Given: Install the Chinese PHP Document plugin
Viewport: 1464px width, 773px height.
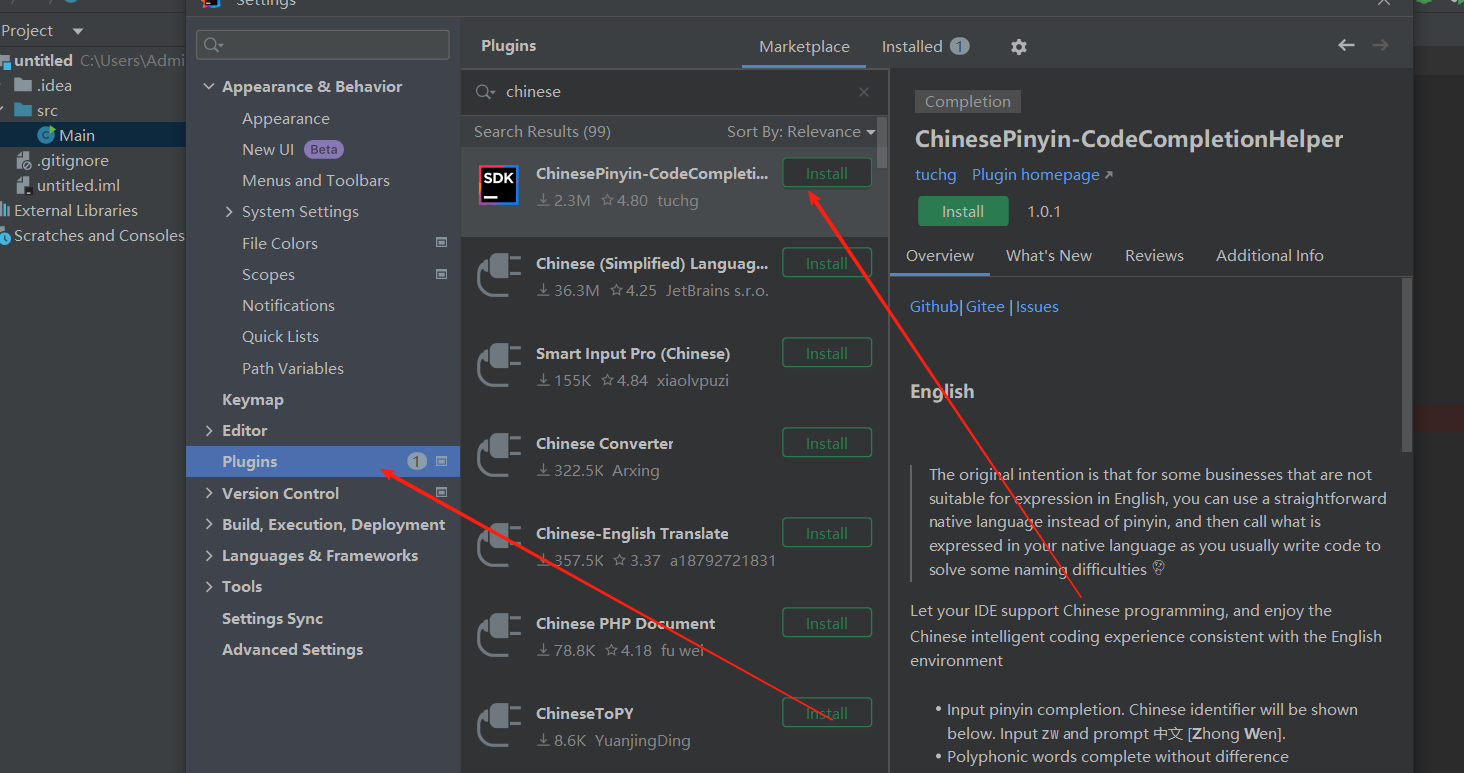Looking at the screenshot, I should tap(827, 623).
